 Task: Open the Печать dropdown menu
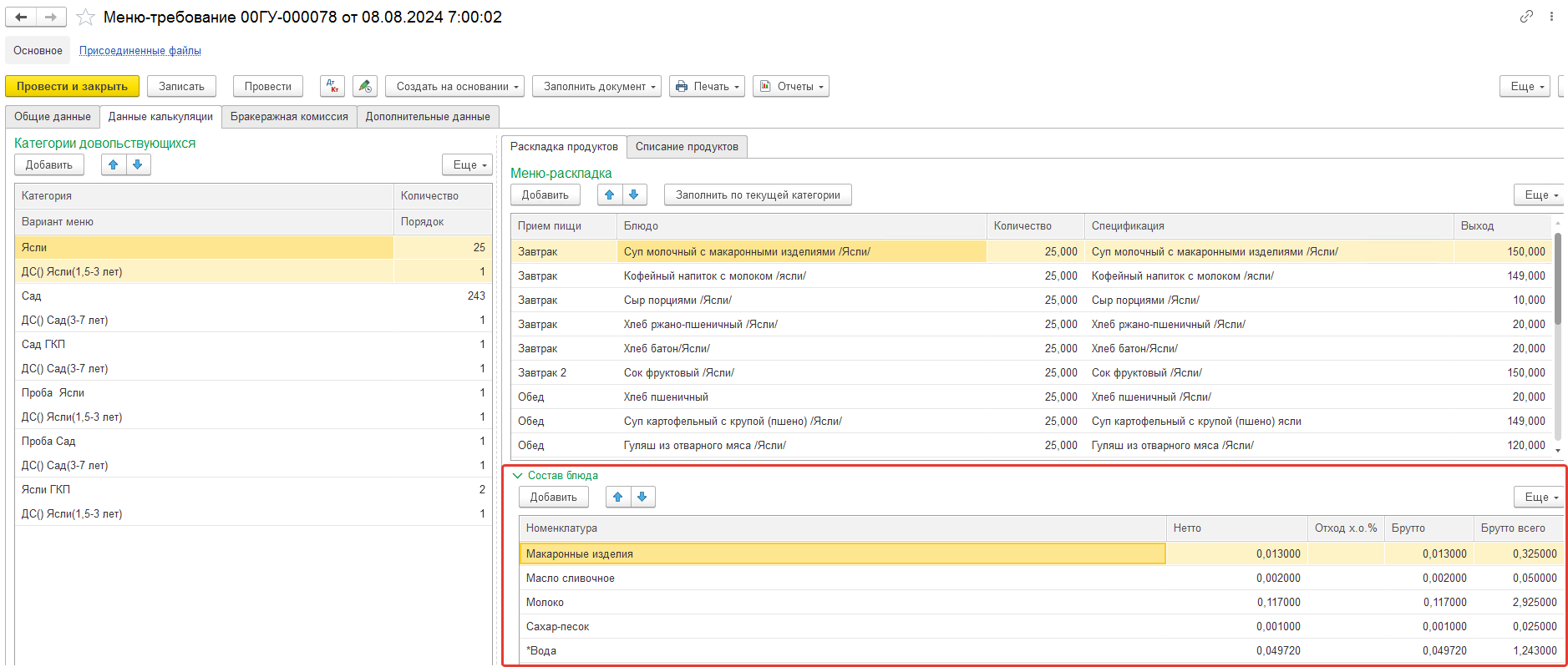click(x=708, y=86)
